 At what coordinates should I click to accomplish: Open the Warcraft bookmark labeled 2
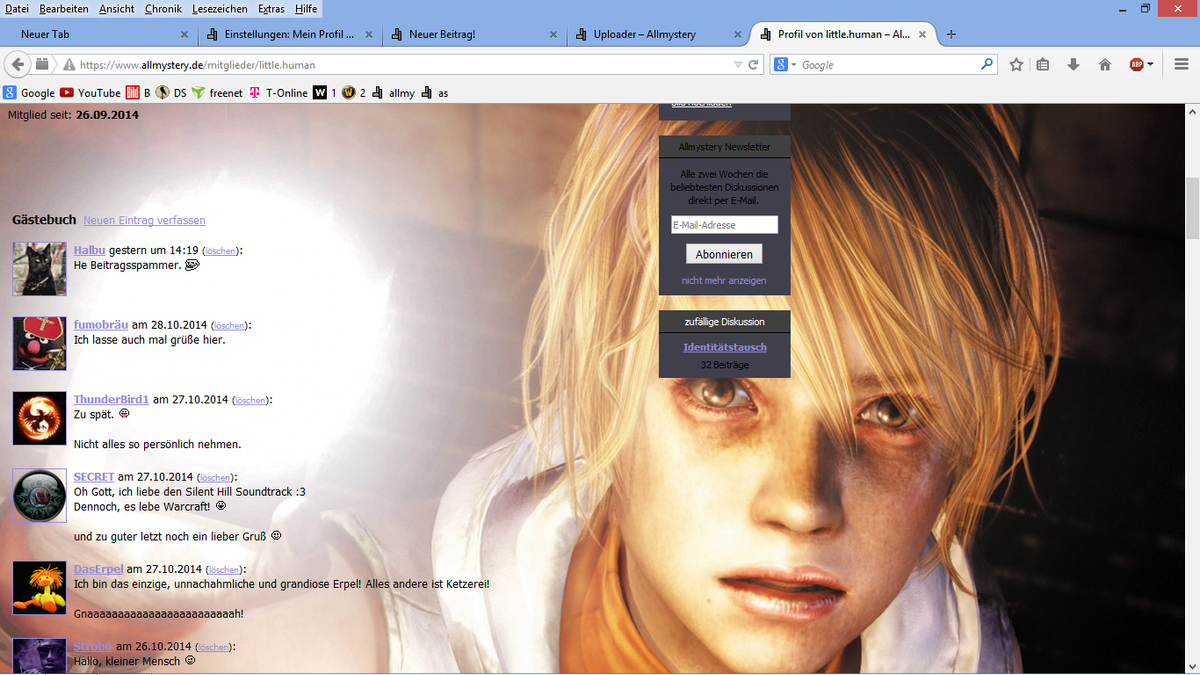354,93
